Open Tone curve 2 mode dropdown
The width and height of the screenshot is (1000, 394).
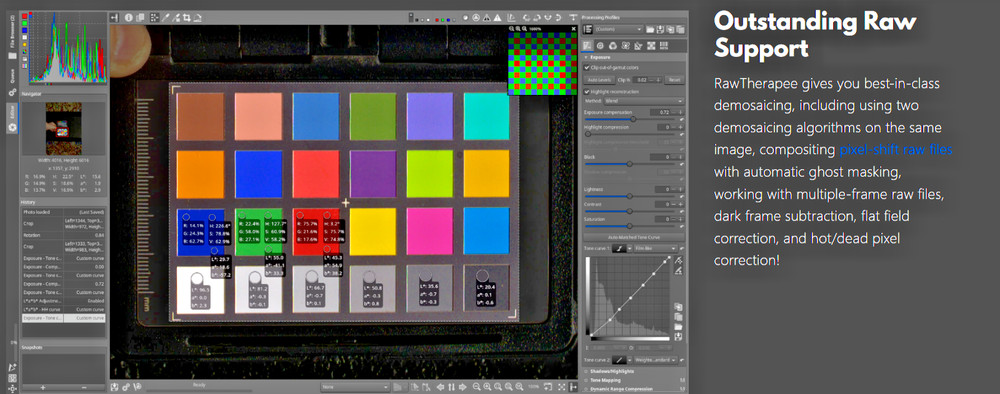656,360
